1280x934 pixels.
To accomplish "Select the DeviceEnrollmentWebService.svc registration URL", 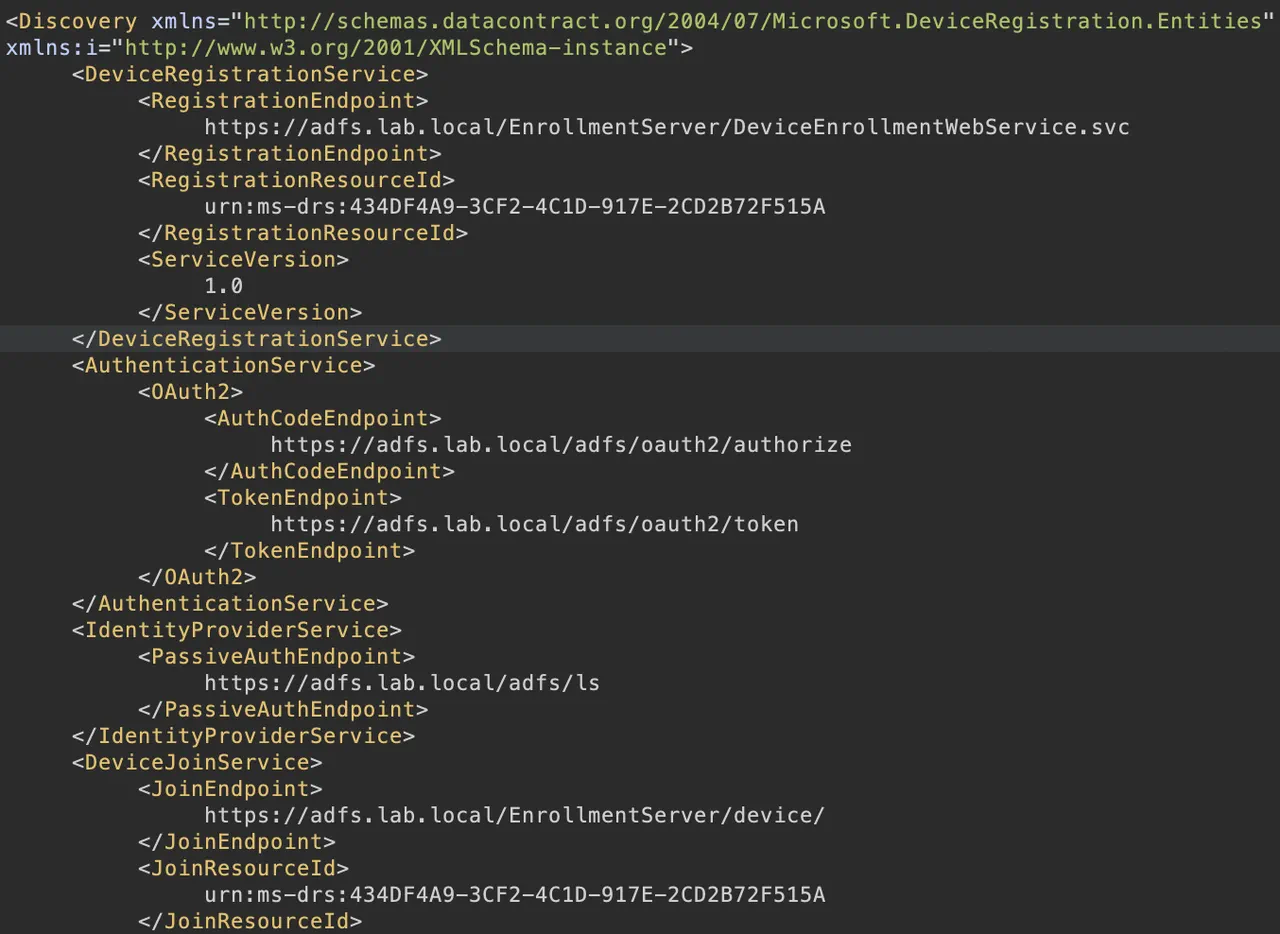I will coord(667,127).
